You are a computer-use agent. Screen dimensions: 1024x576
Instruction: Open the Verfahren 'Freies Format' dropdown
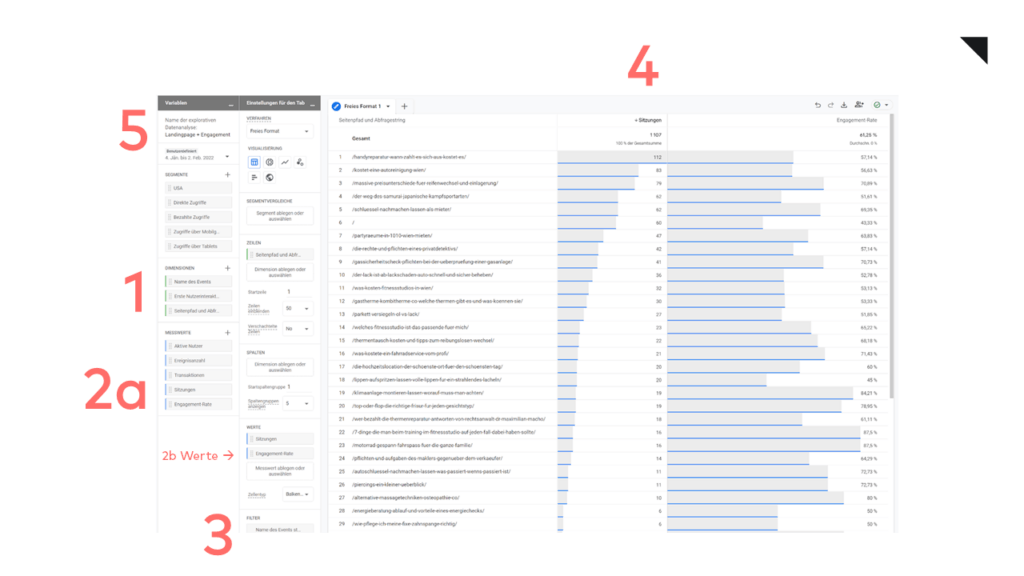[280, 131]
